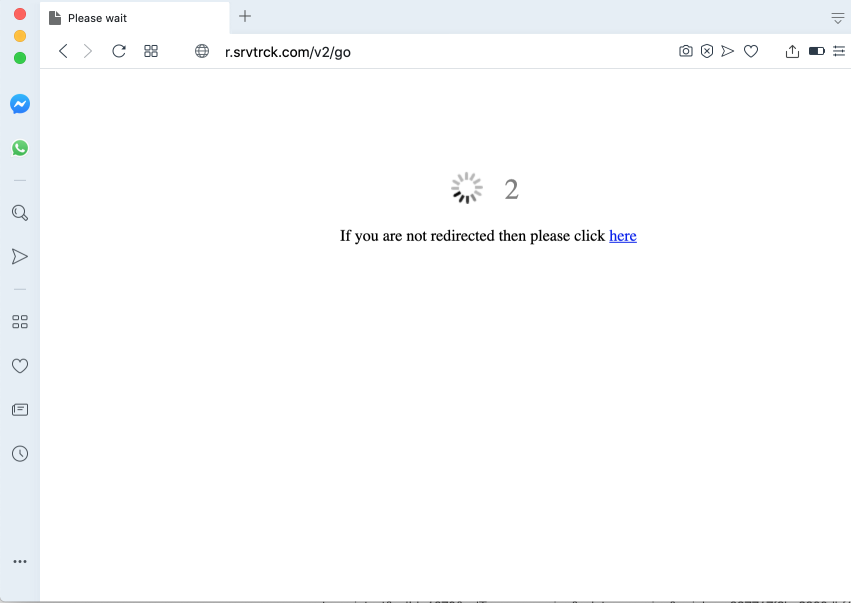Screen dimensions: 851x603
Task: Click the share icon in the toolbar
Action: 792,51
